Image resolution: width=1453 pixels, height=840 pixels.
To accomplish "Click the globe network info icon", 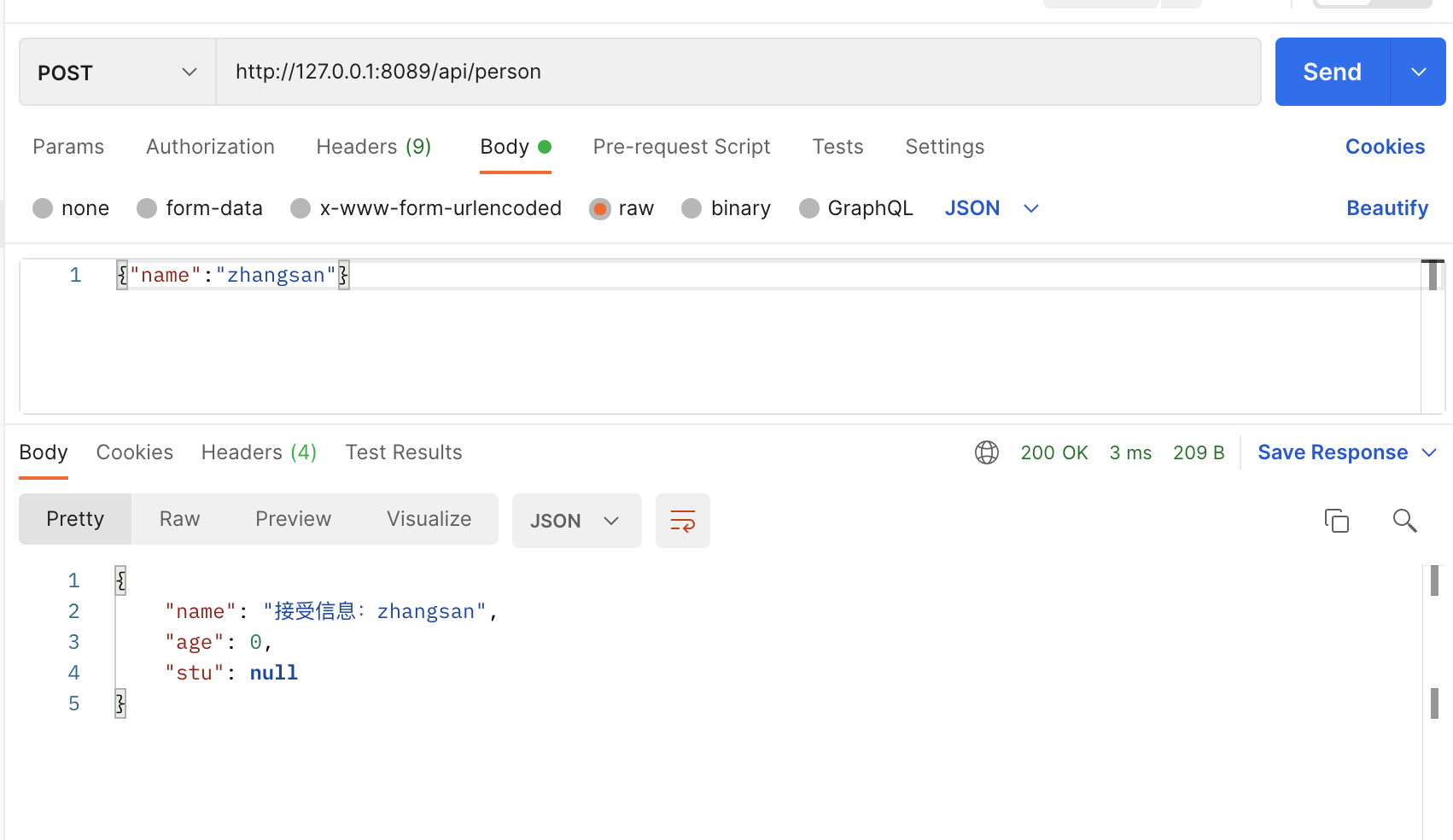I will 986,452.
